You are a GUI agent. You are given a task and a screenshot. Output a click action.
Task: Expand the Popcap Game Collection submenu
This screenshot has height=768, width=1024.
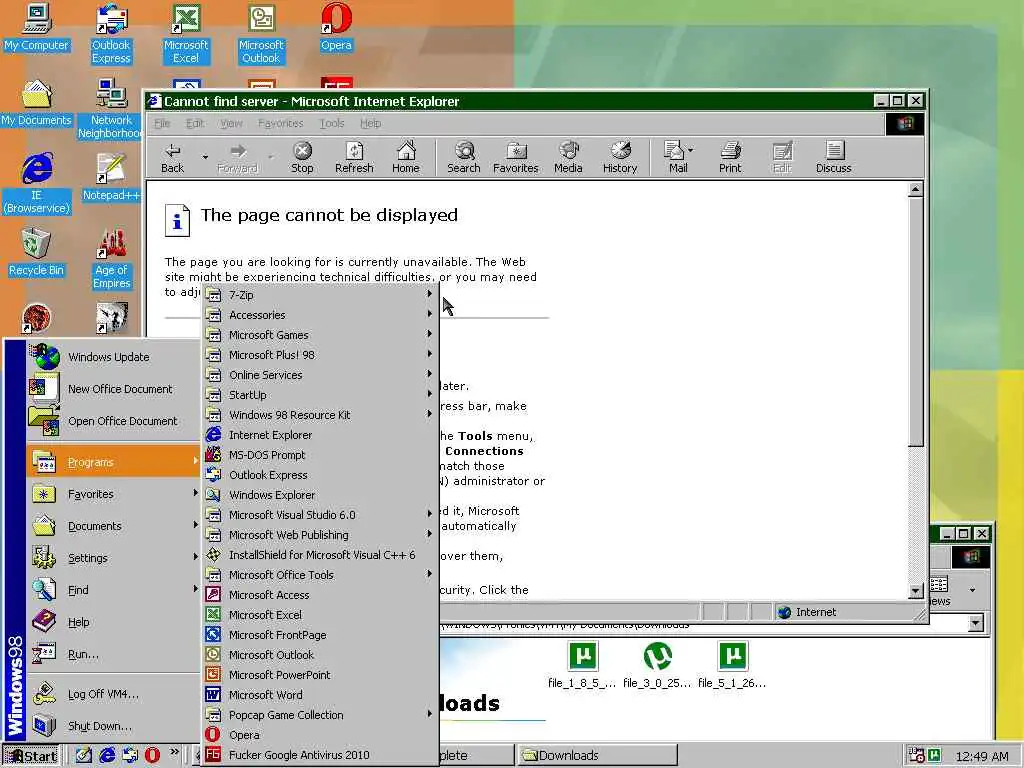(x=320, y=714)
